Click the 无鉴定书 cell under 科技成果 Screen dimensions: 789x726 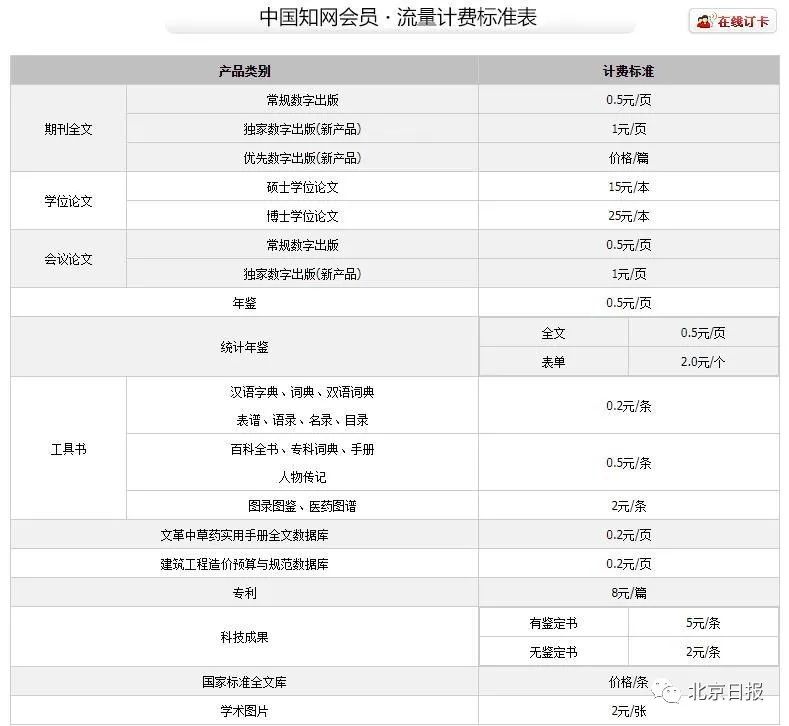pos(553,652)
